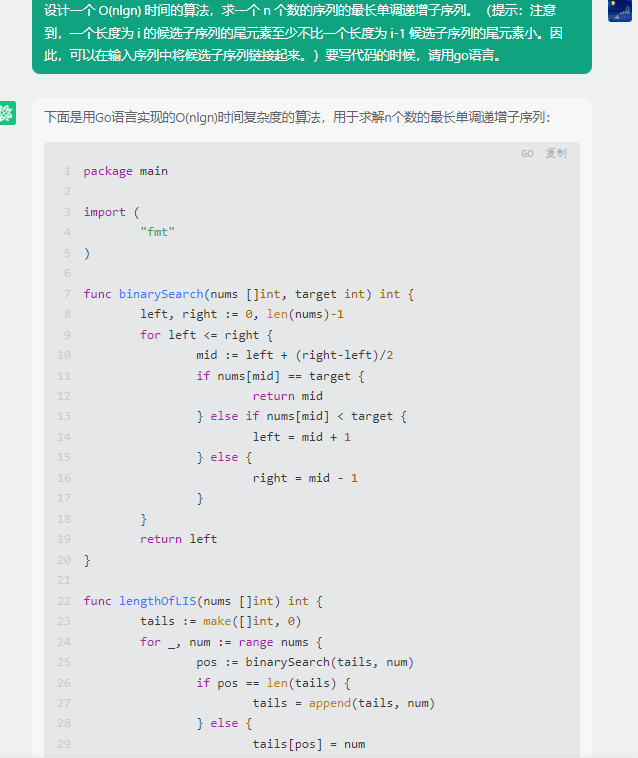Click the intro sentence 下面是用Go语言实现的O(nlgn)

tap(297, 117)
